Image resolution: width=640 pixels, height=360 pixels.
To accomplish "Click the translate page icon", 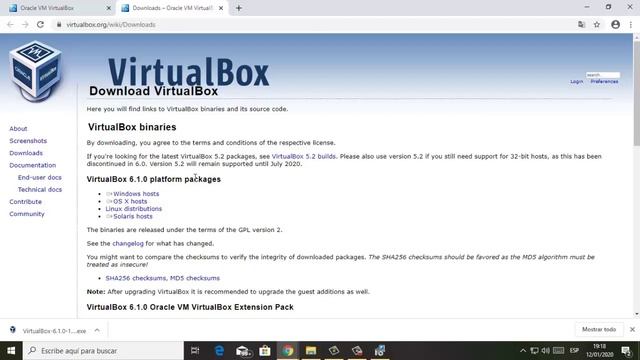I will click(x=582, y=24).
